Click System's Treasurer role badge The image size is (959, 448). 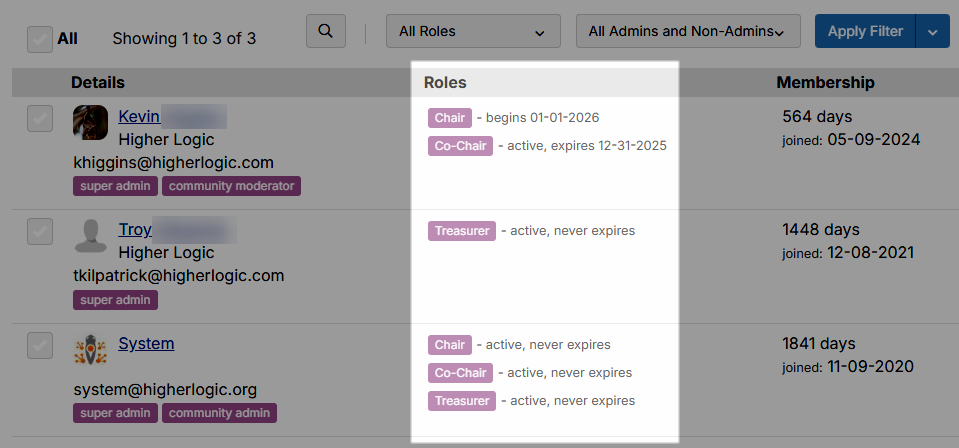click(462, 401)
